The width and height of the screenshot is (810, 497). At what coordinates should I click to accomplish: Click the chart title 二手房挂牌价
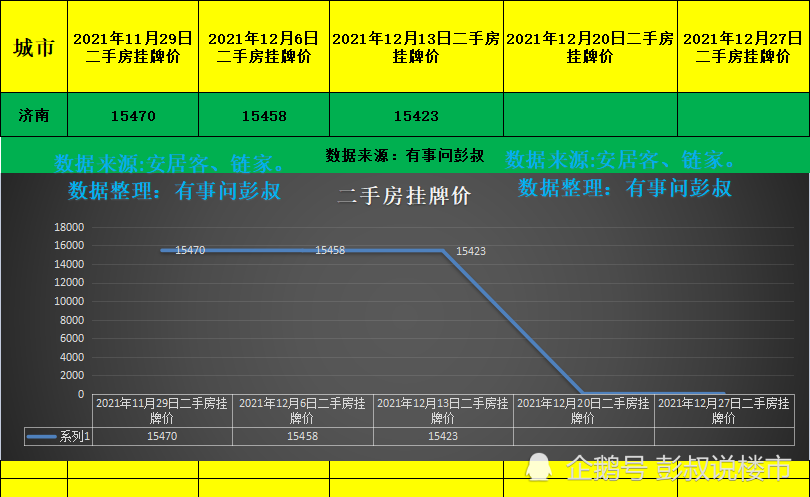(x=404, y=196)
